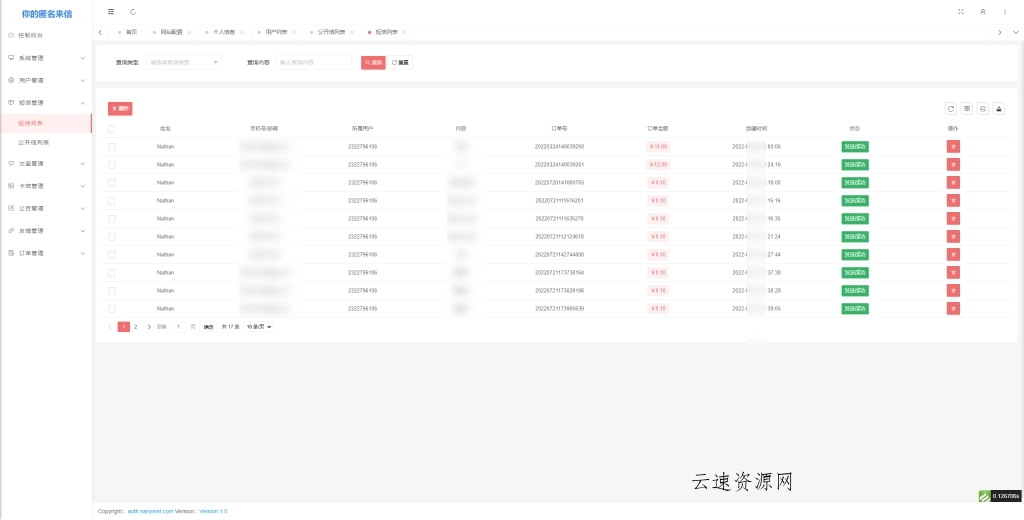The height and width of the screenshot is (520, 1024).
Task: Select the checkbox for order 20220721111516201
Action: point(112,201)
